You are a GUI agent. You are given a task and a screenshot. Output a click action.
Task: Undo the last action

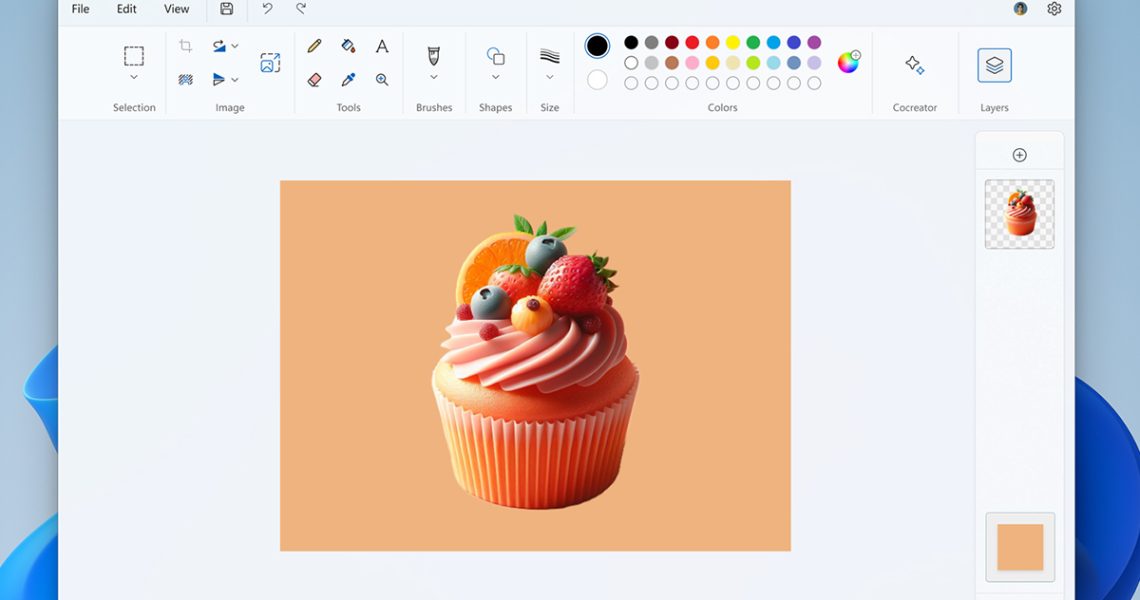[x=268, y=9]
